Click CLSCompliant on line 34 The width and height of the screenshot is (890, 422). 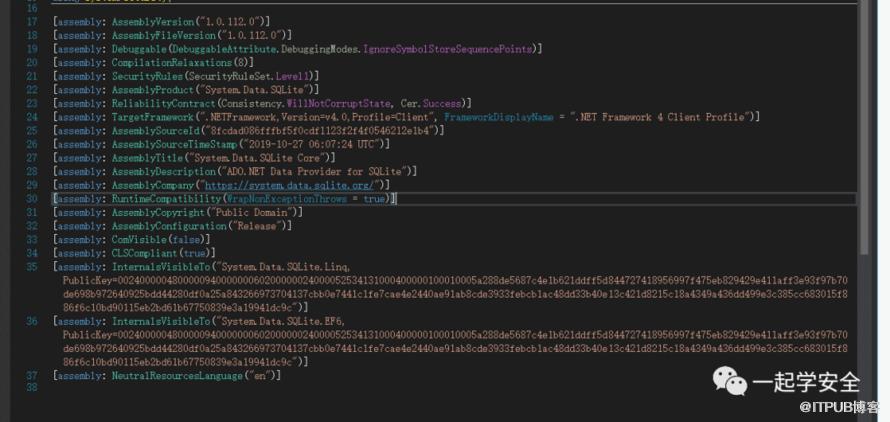[144, 253]
